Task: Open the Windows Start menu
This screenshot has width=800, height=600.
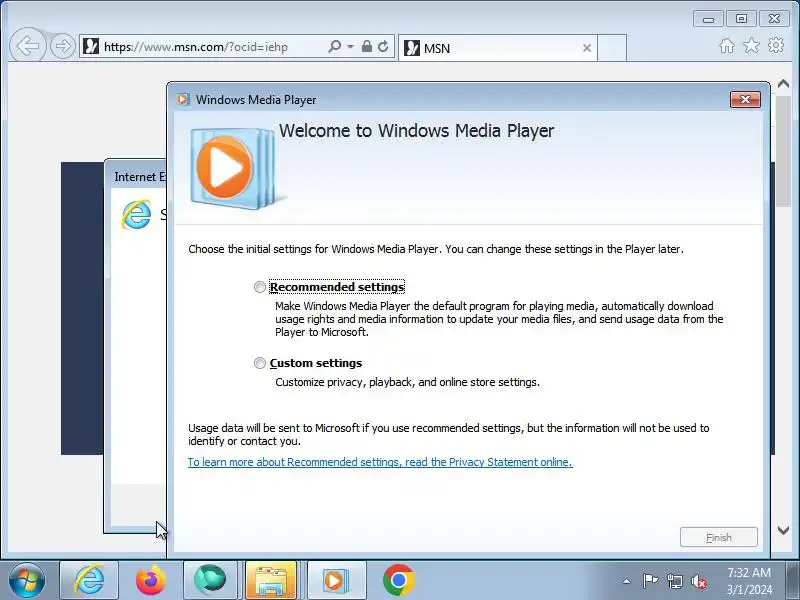Action: (26, 580)
